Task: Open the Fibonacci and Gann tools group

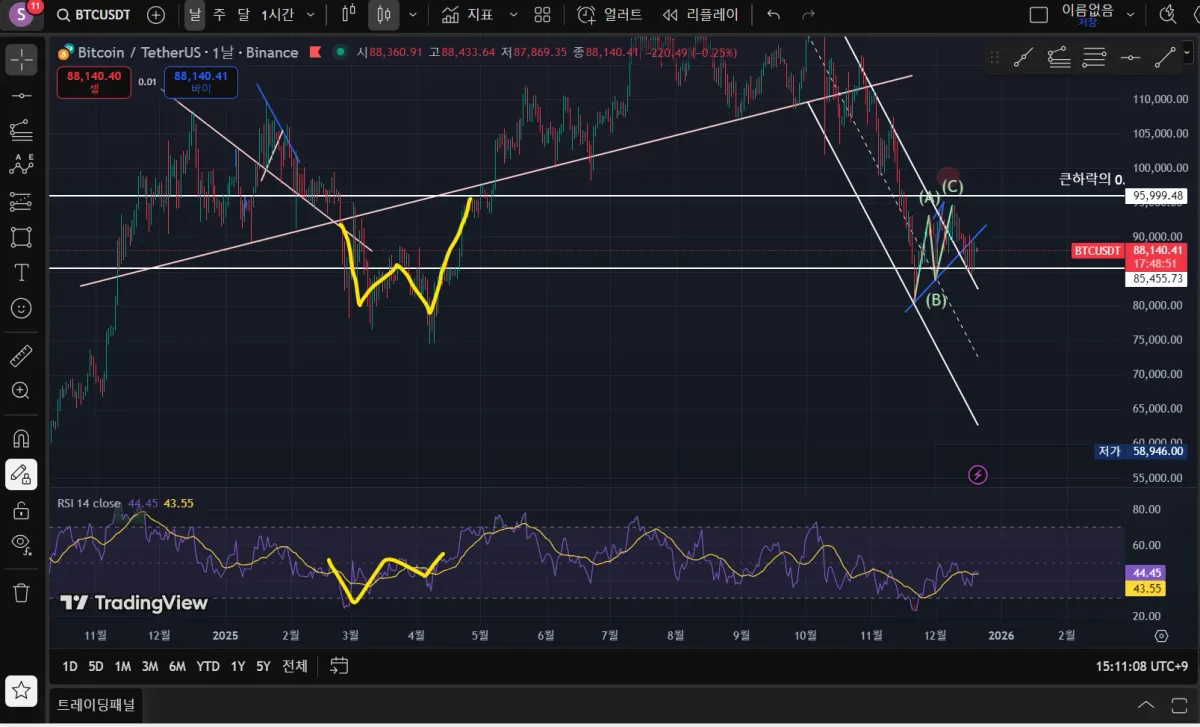Action: [21, 130]
